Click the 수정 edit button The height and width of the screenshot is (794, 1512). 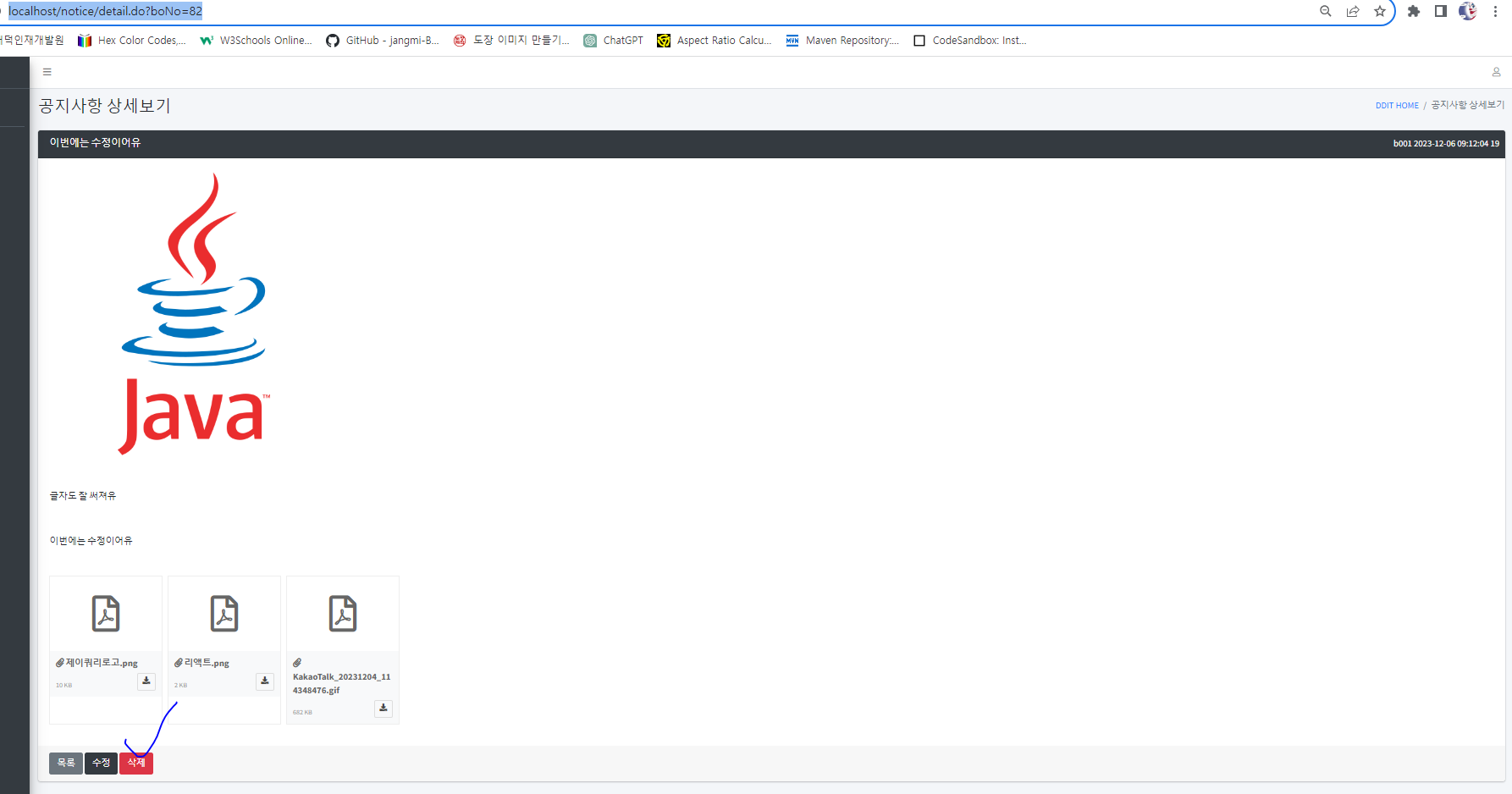point(101,763)
